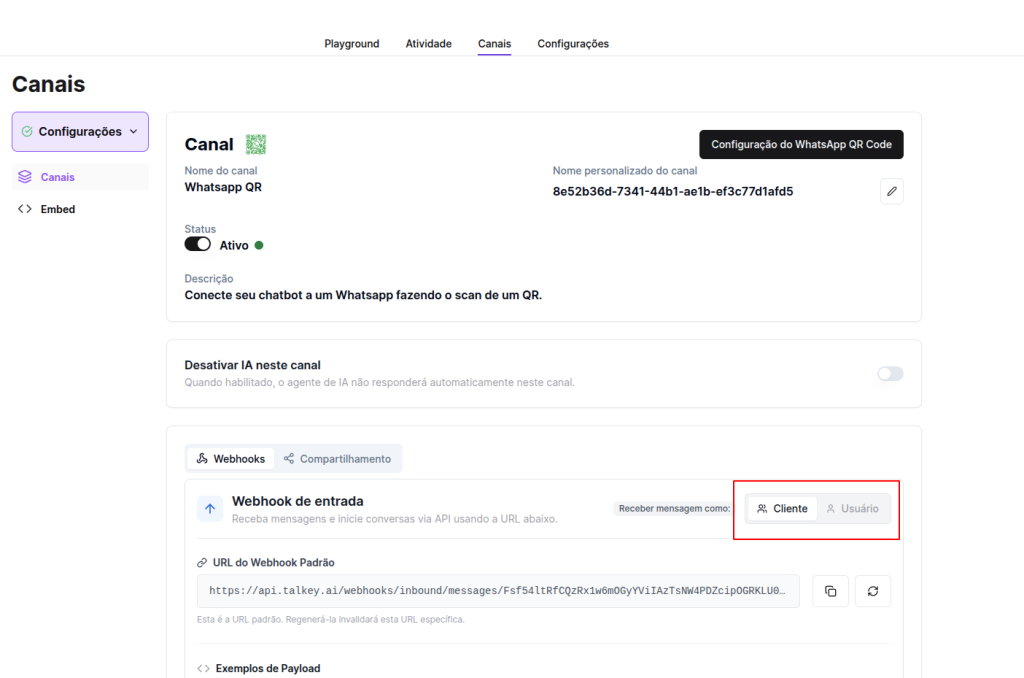Viewport: 1024px width, 678px height.
Task: Open the Playground top tab
Action: pos(352,44)
